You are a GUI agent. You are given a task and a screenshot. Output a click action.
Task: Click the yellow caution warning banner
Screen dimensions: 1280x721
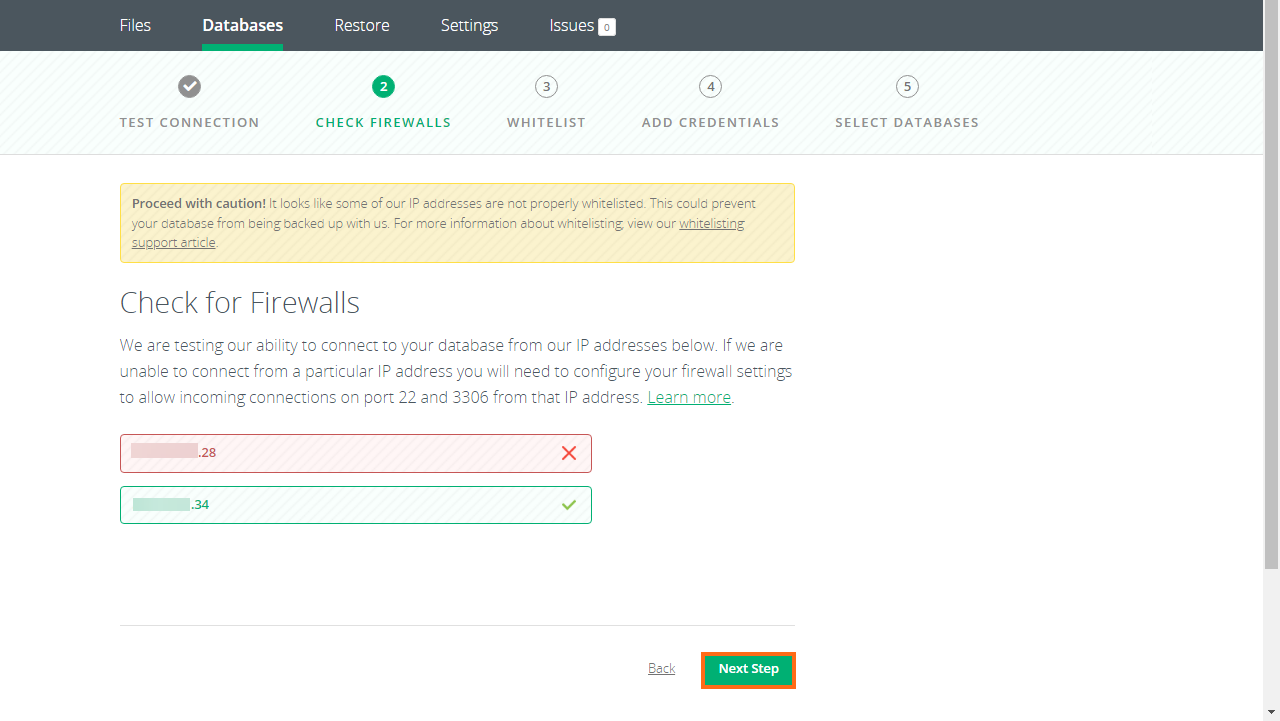pos(457,222)
